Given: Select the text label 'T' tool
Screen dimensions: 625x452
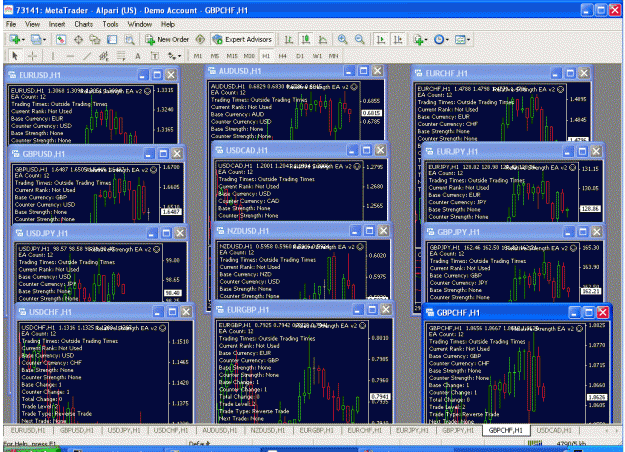Looking at the screenshot, I should point(155,56).
